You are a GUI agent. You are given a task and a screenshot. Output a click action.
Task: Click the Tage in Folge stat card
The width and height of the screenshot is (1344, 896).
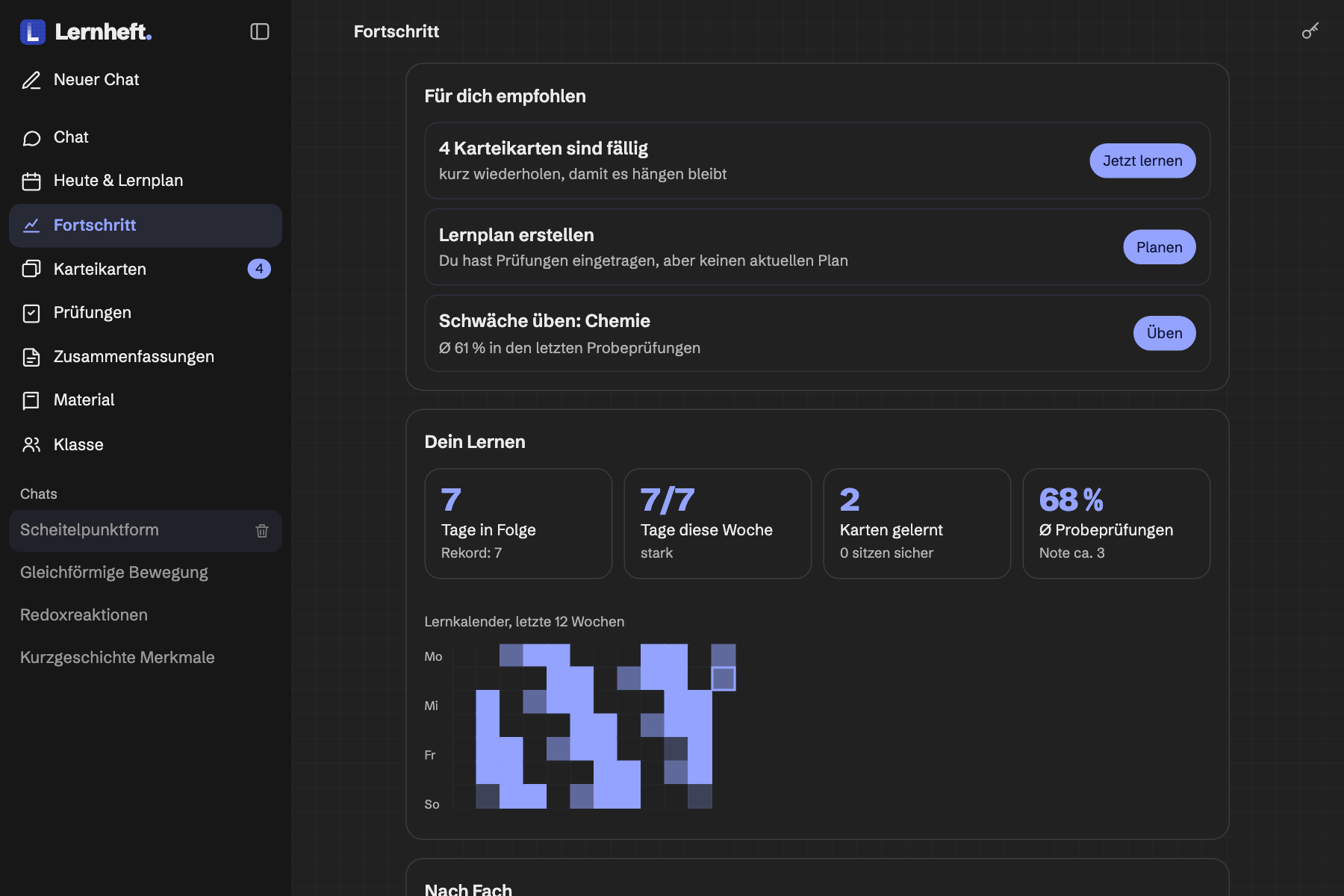click(x=518, y=523)
